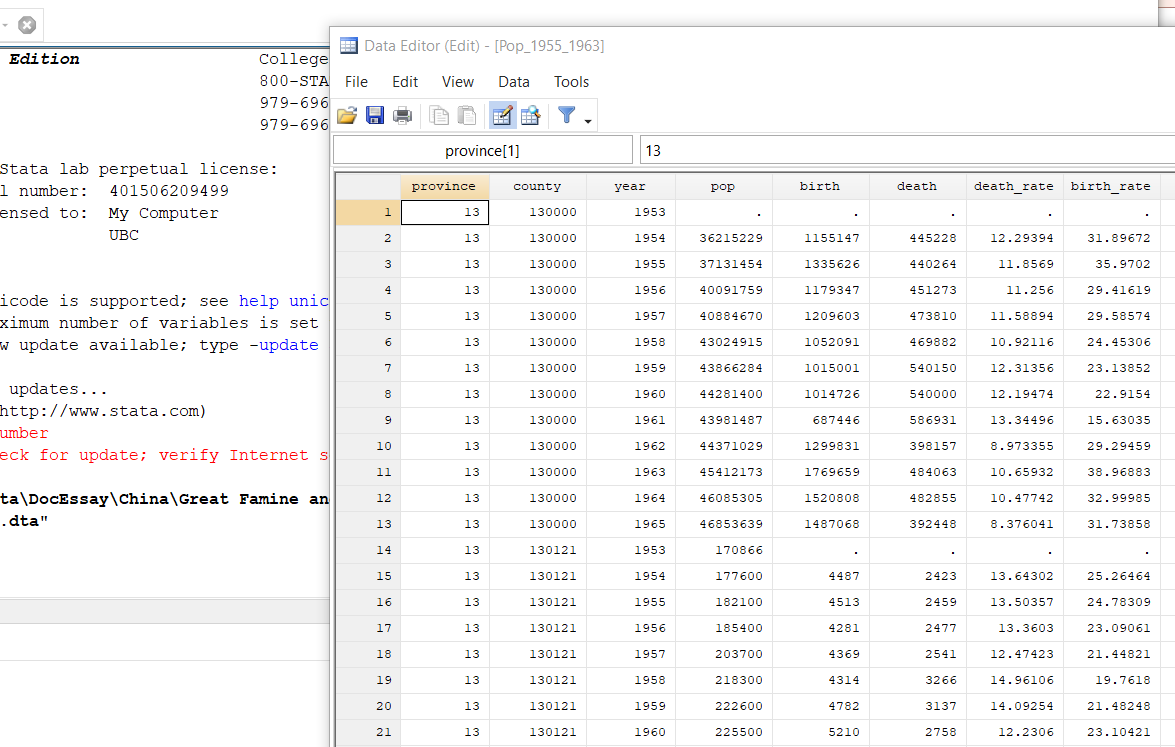Toggle Edit mode pencil icon
The width and height of the screenshot is (1175, 747).
502,116
